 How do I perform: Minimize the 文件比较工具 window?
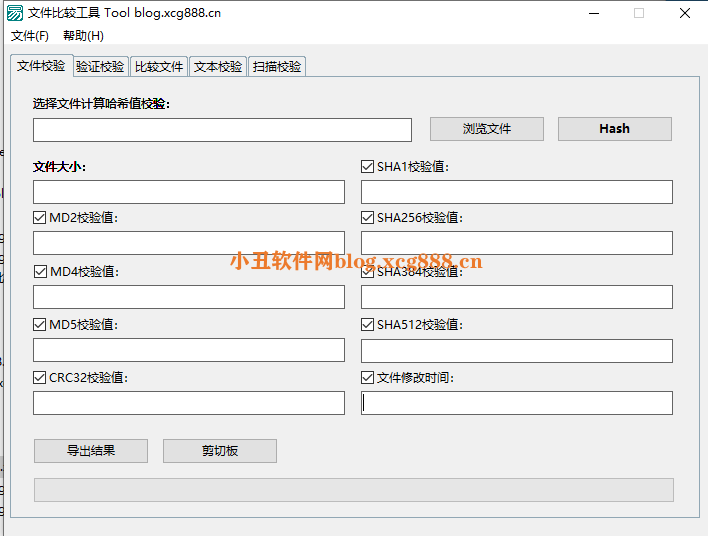click(x=594, y=13)
